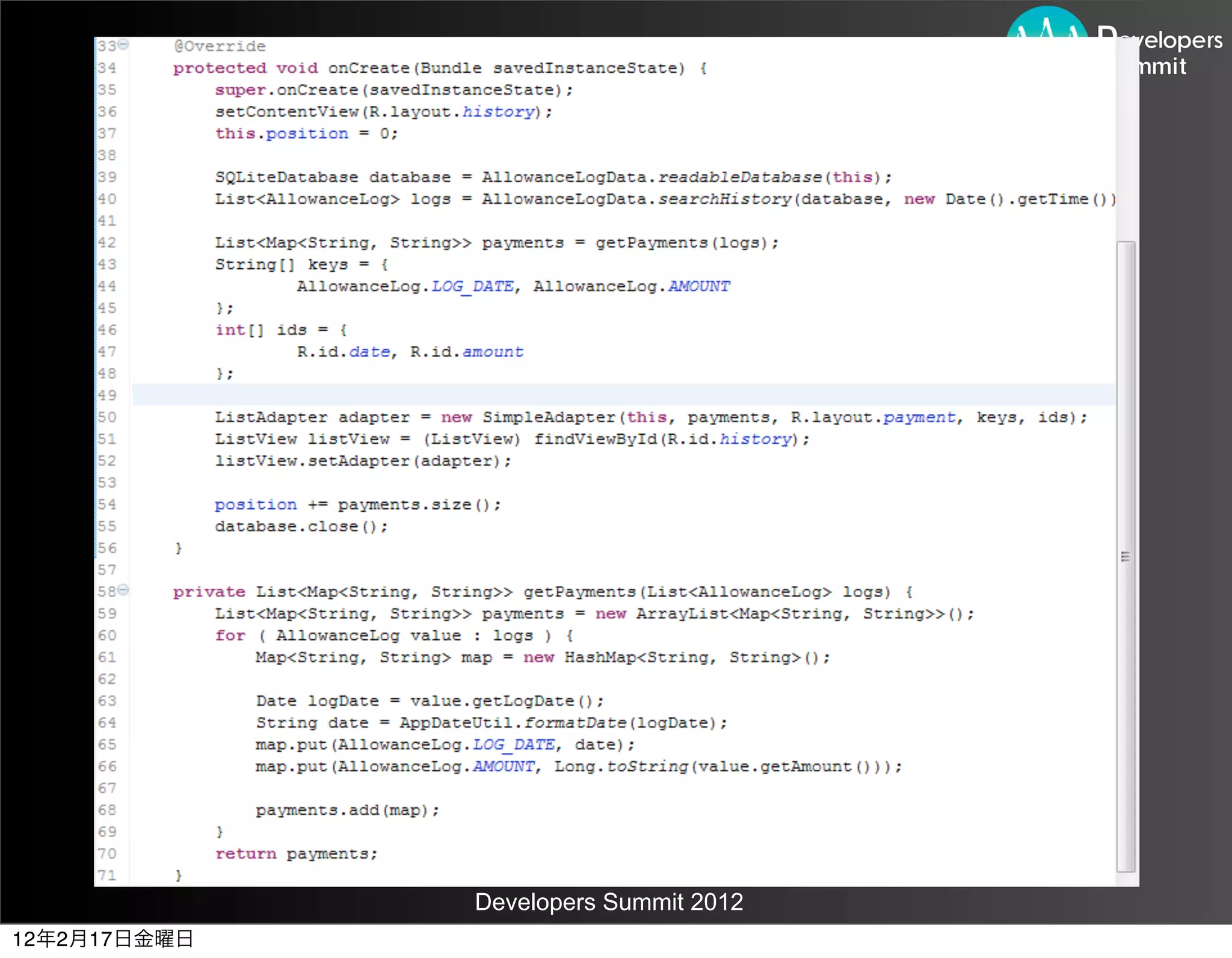Collapse the onCreate method fold at line 33
The height and width of the screenshot is (958, 1232).
(x=123, y=44)
